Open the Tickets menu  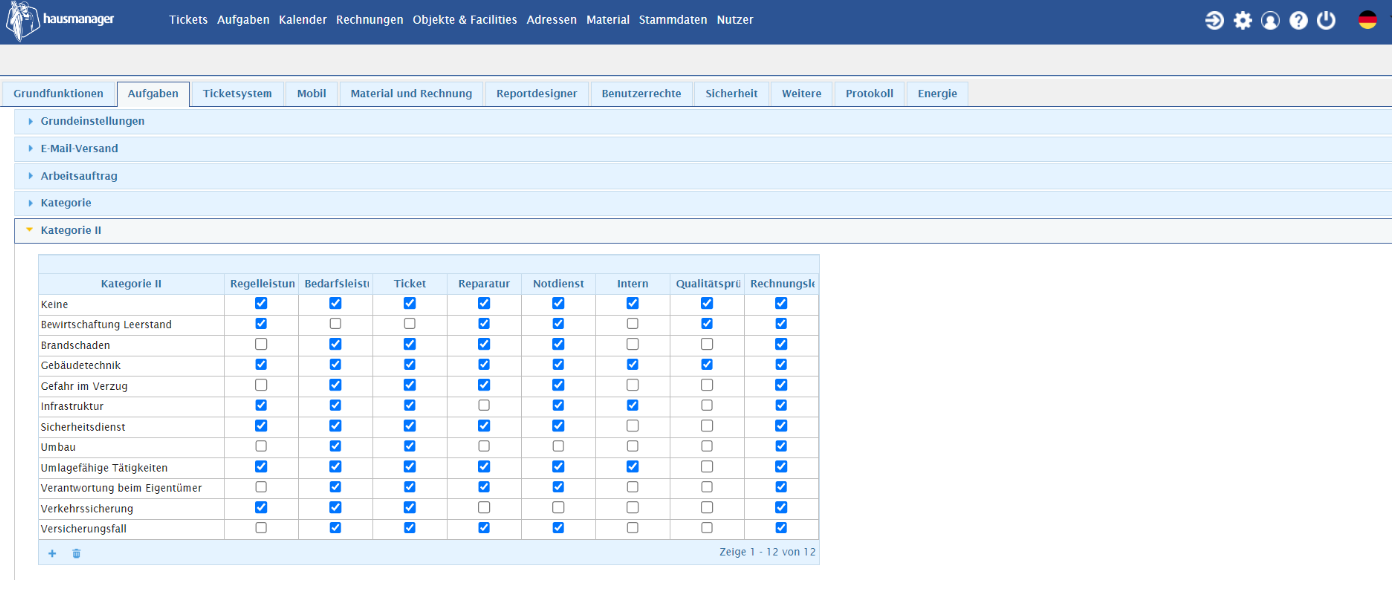click(x=189, y=20)
